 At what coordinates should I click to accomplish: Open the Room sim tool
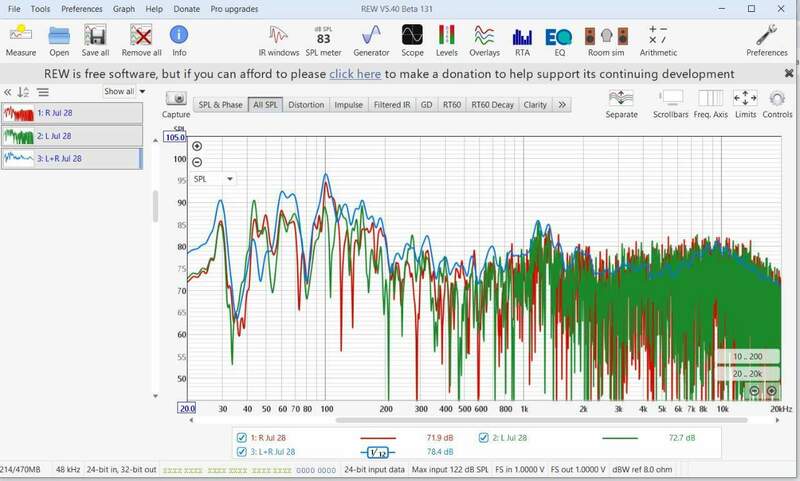pyautogui.click(x=606, y=41)
